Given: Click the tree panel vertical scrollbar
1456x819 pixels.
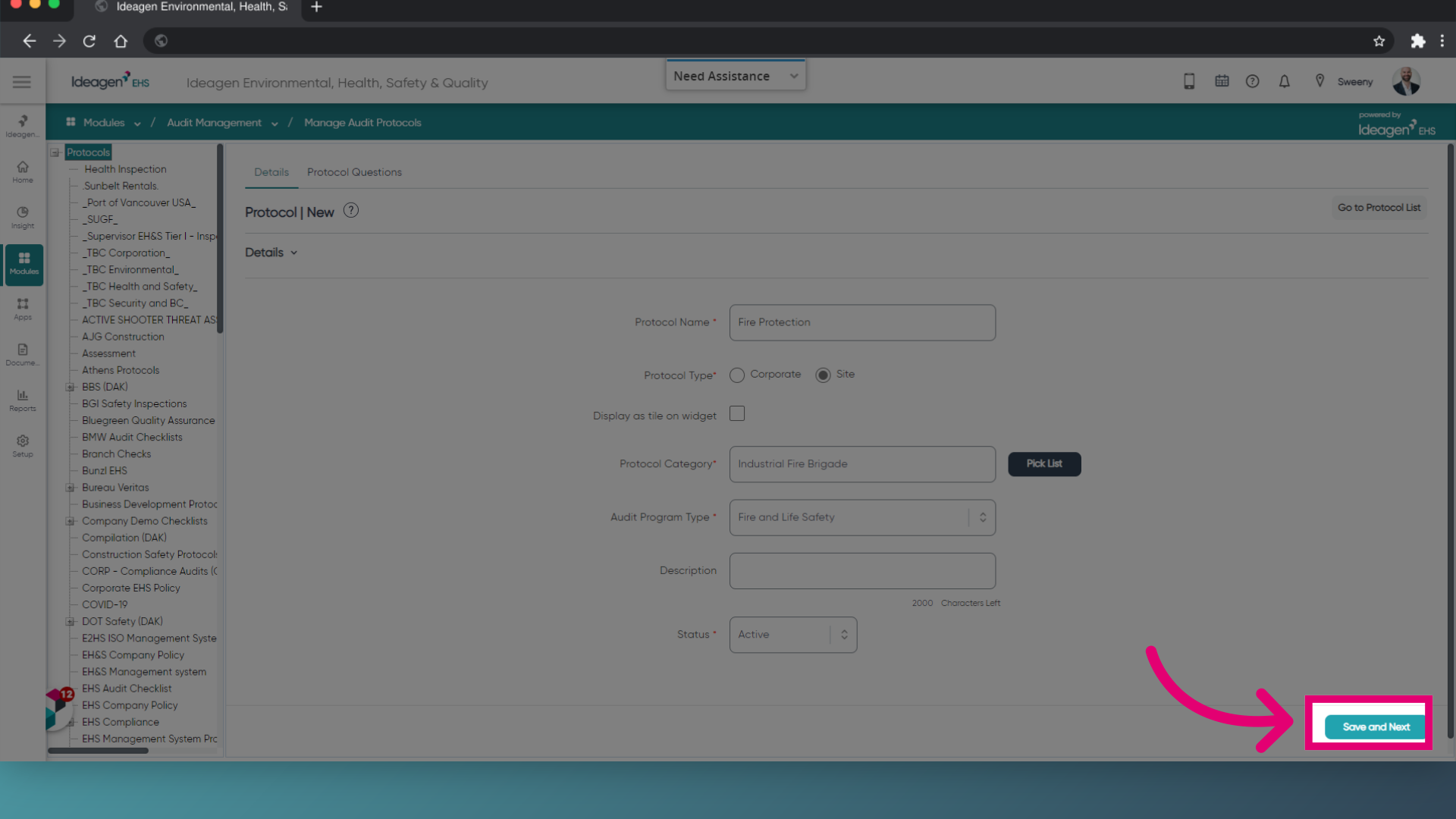Looking at the screenshot, I should pos(220,238).
